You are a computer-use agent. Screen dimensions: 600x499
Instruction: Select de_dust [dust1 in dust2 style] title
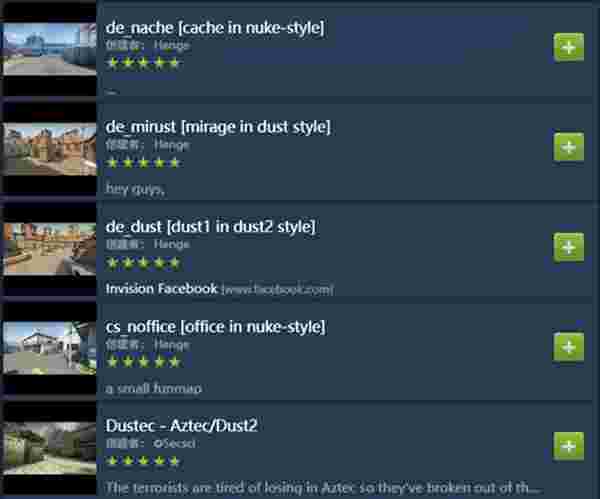[210, 227]
